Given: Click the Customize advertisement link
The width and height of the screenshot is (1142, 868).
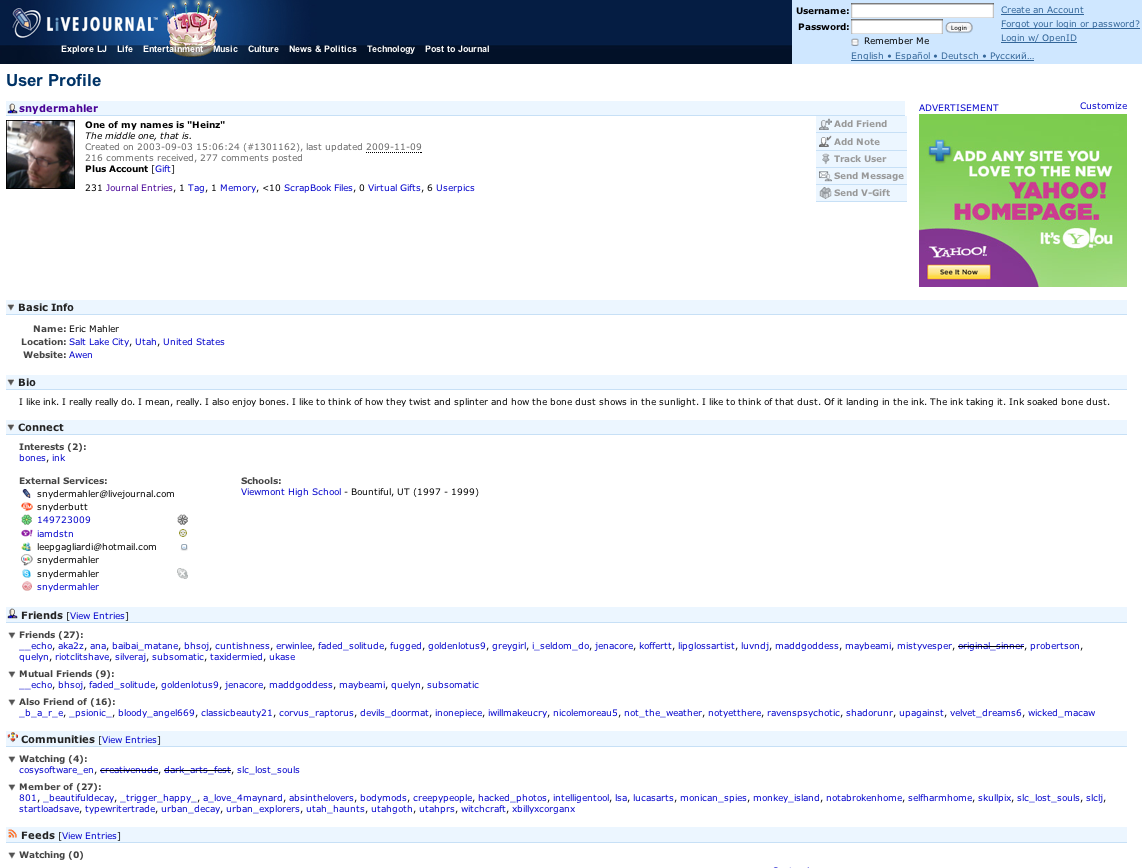Looking at the screenshot, I should click(1103, 106).
